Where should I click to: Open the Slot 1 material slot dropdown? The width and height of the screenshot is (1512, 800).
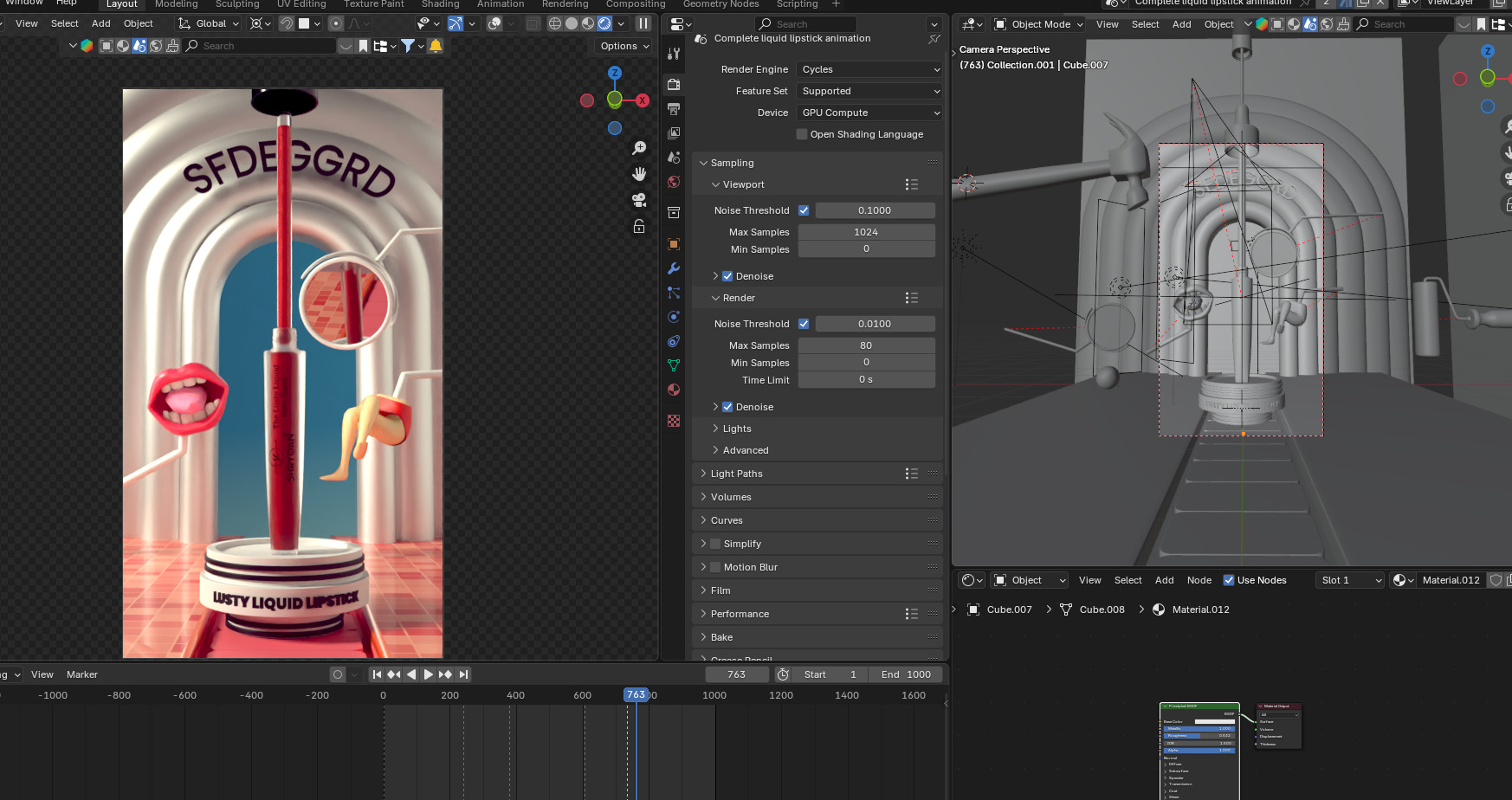coord(1350,580)
